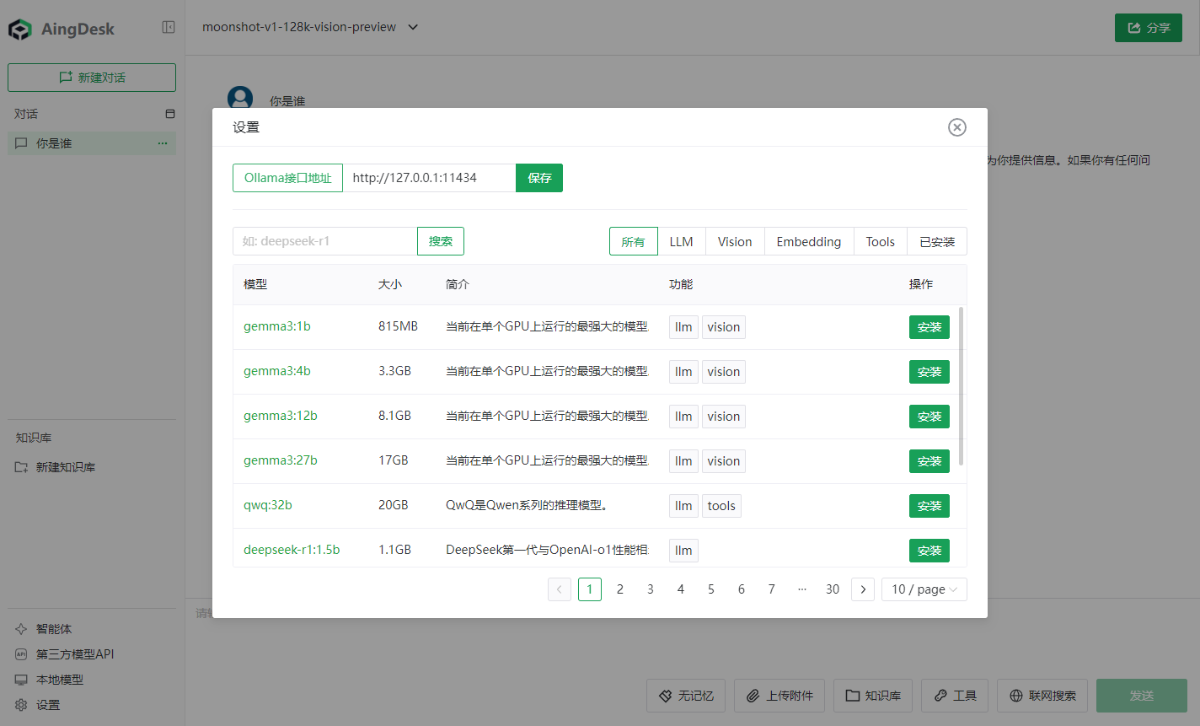
Task: Select the Vision filter tab
Action: pos(735,241)
